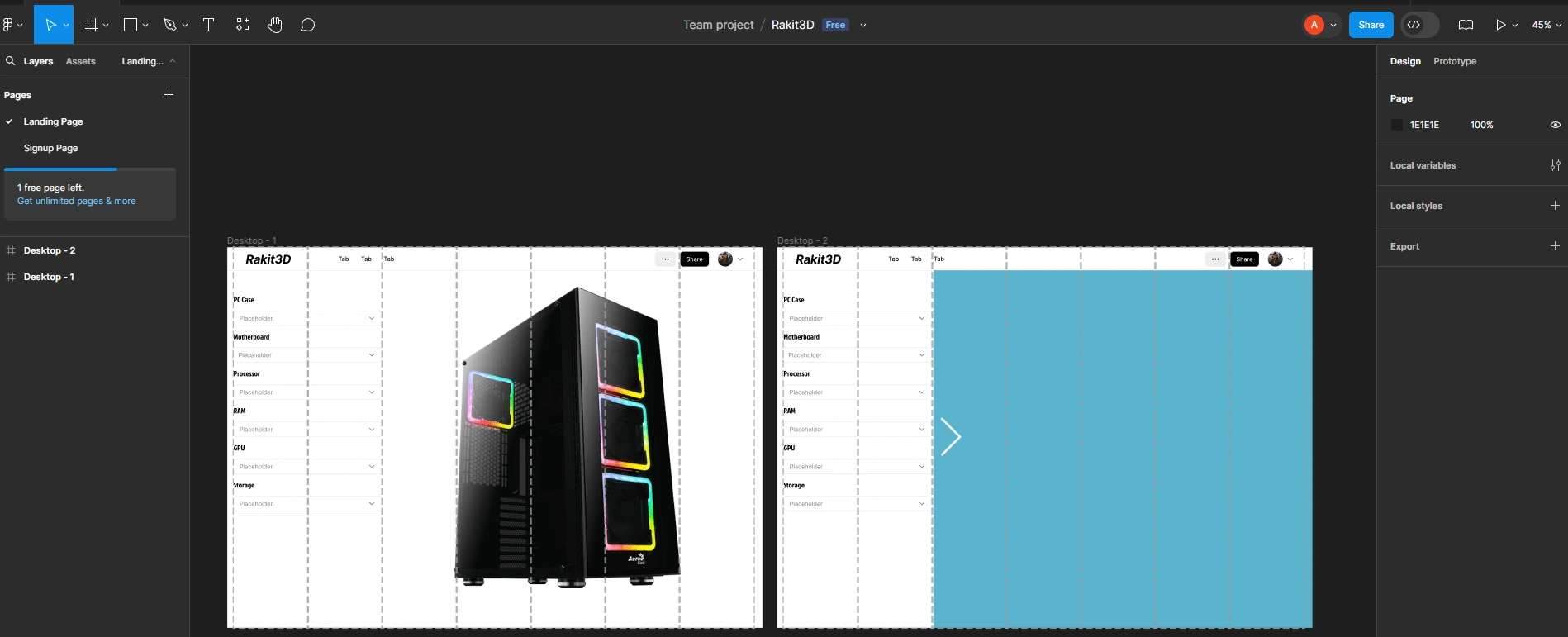This screenshot has height=637, width=1568.
Task: Search layers with the magnifier icon
Action: pyautogui.click(x=11, y=61)
